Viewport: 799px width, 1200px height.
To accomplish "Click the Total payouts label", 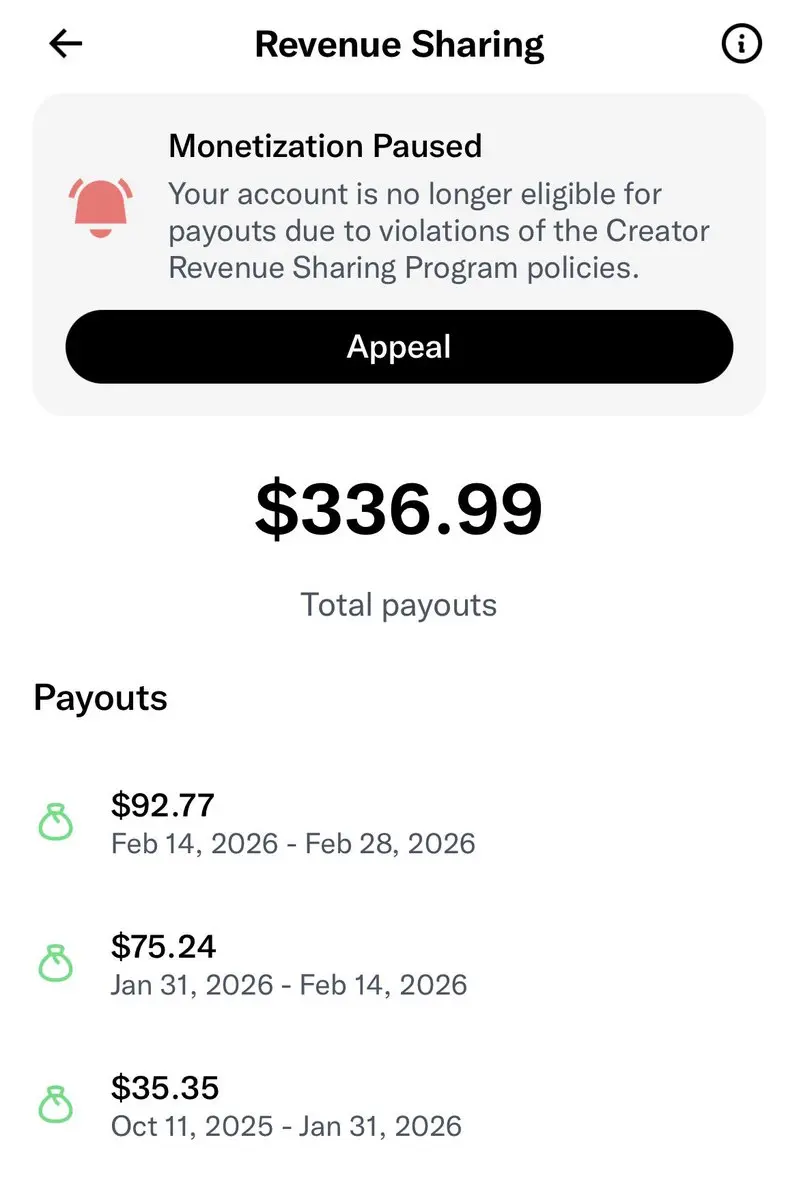I will pos(399,604).
